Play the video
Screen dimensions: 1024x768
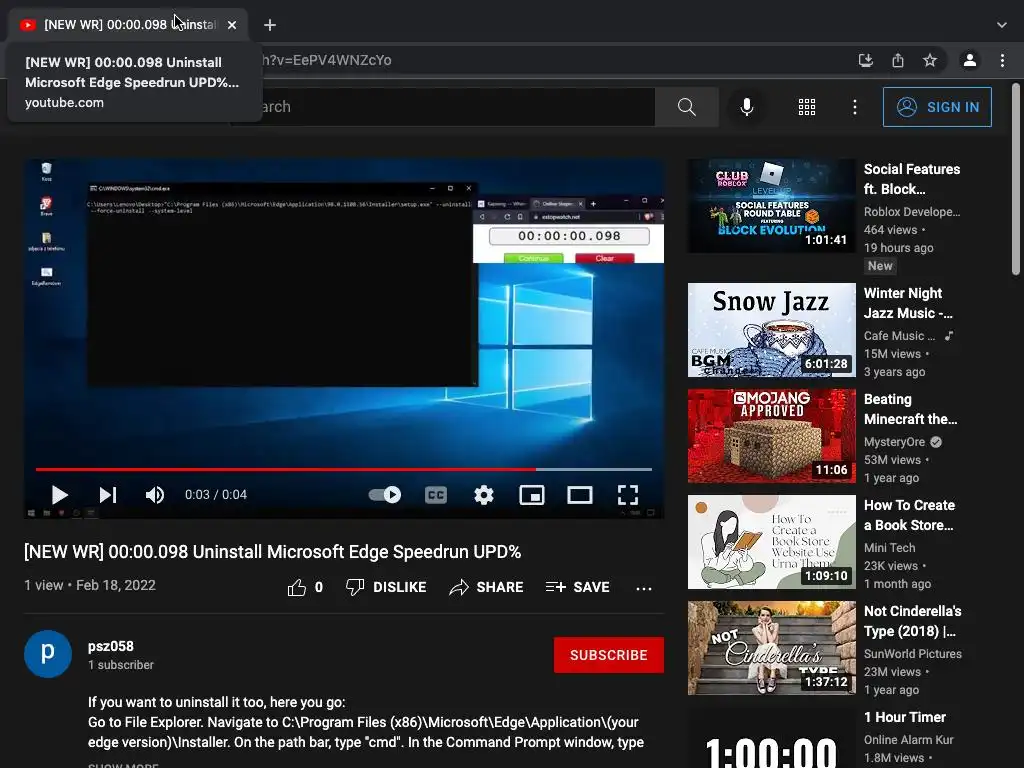point(59,495)
